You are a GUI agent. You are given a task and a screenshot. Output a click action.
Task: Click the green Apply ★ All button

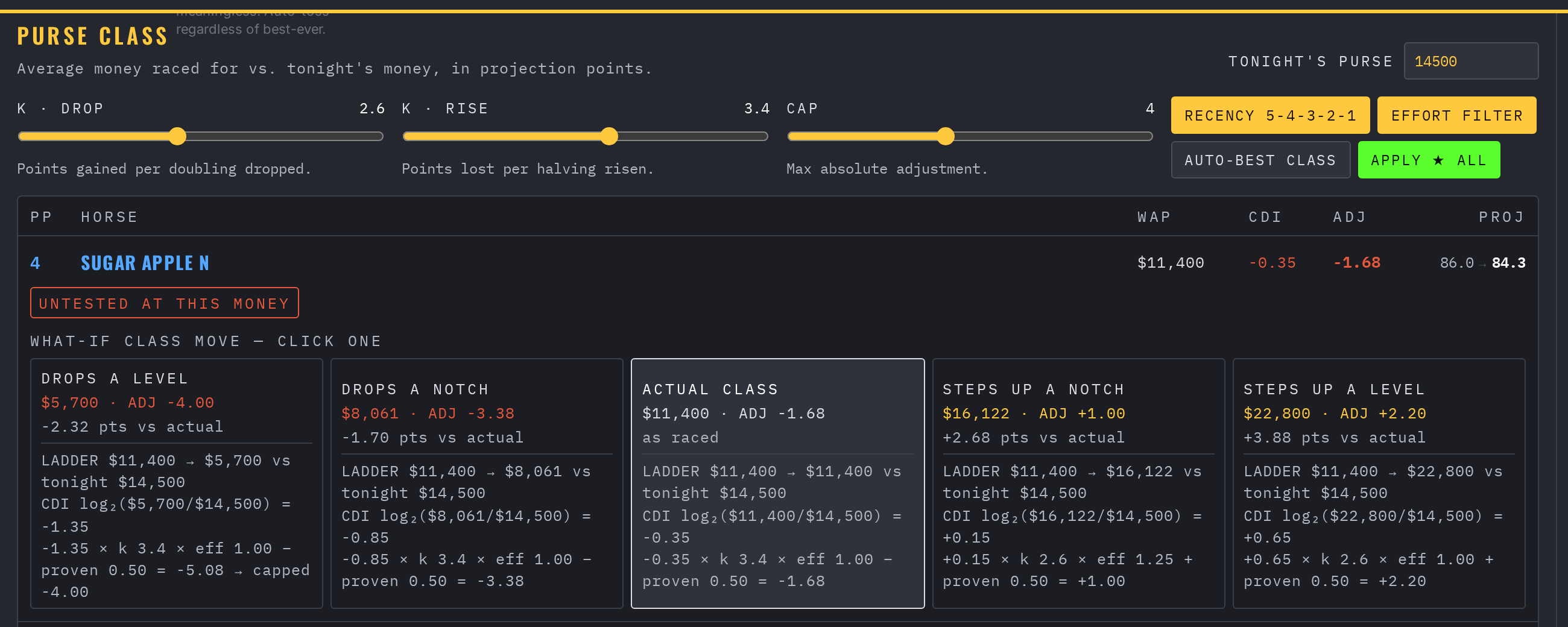click(1428, 160)
